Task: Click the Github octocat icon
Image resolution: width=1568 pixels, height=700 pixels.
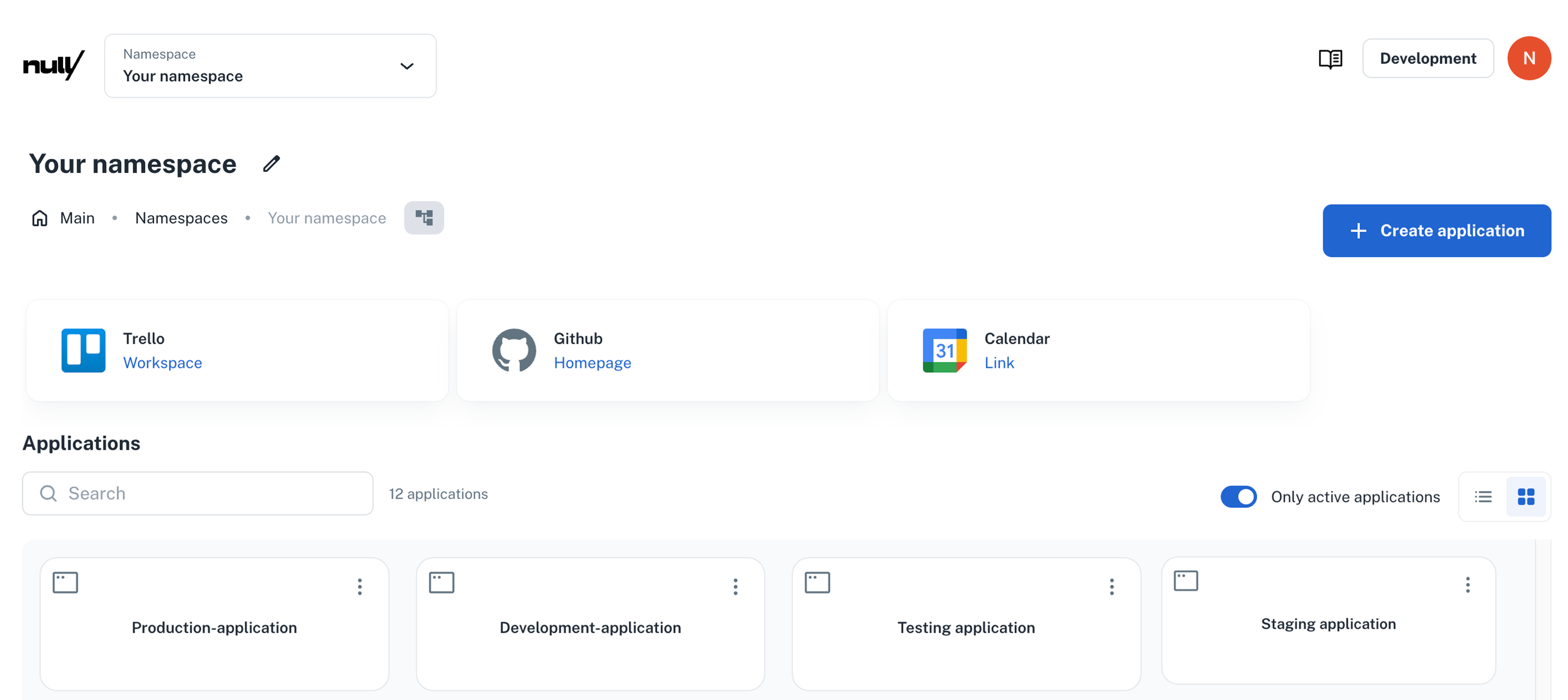Action: coord(514,350)
